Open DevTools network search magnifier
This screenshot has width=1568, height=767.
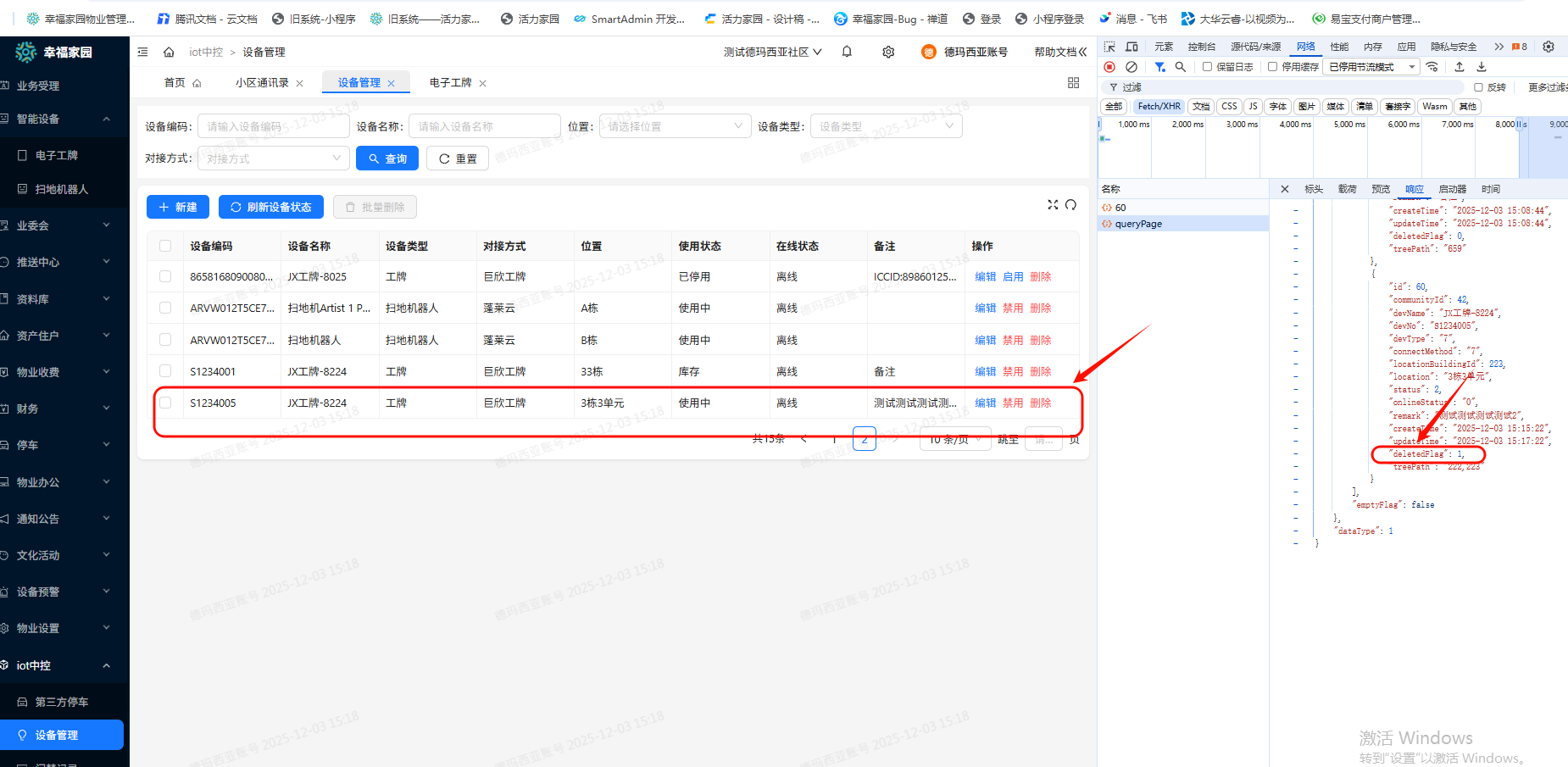coord(1181,67)
